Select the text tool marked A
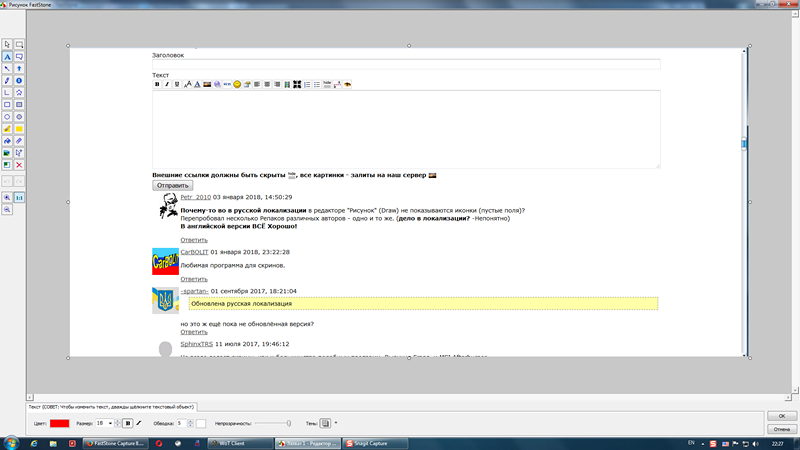 point(7,57)
